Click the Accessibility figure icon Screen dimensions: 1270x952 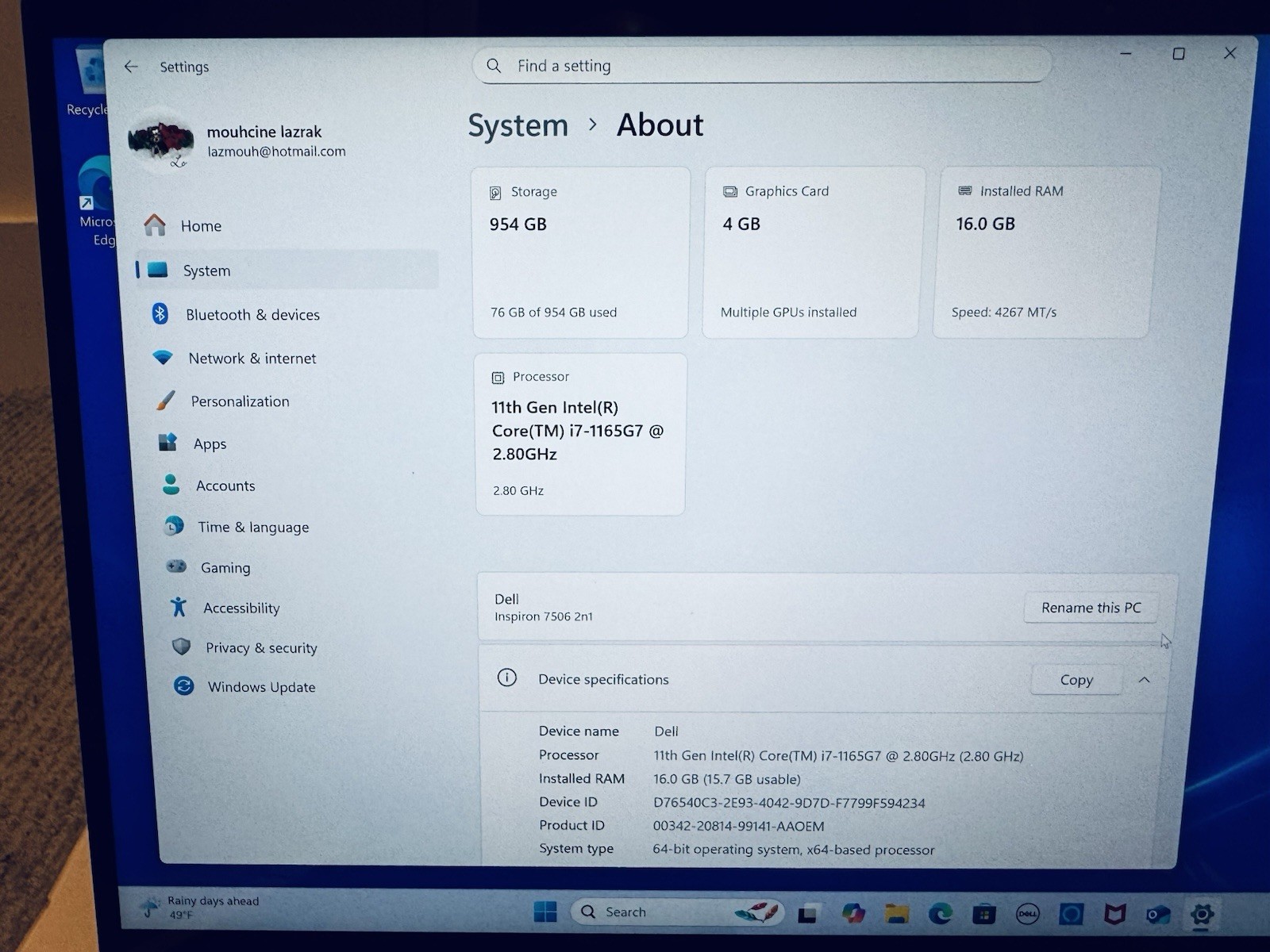[x=179, y=607]
